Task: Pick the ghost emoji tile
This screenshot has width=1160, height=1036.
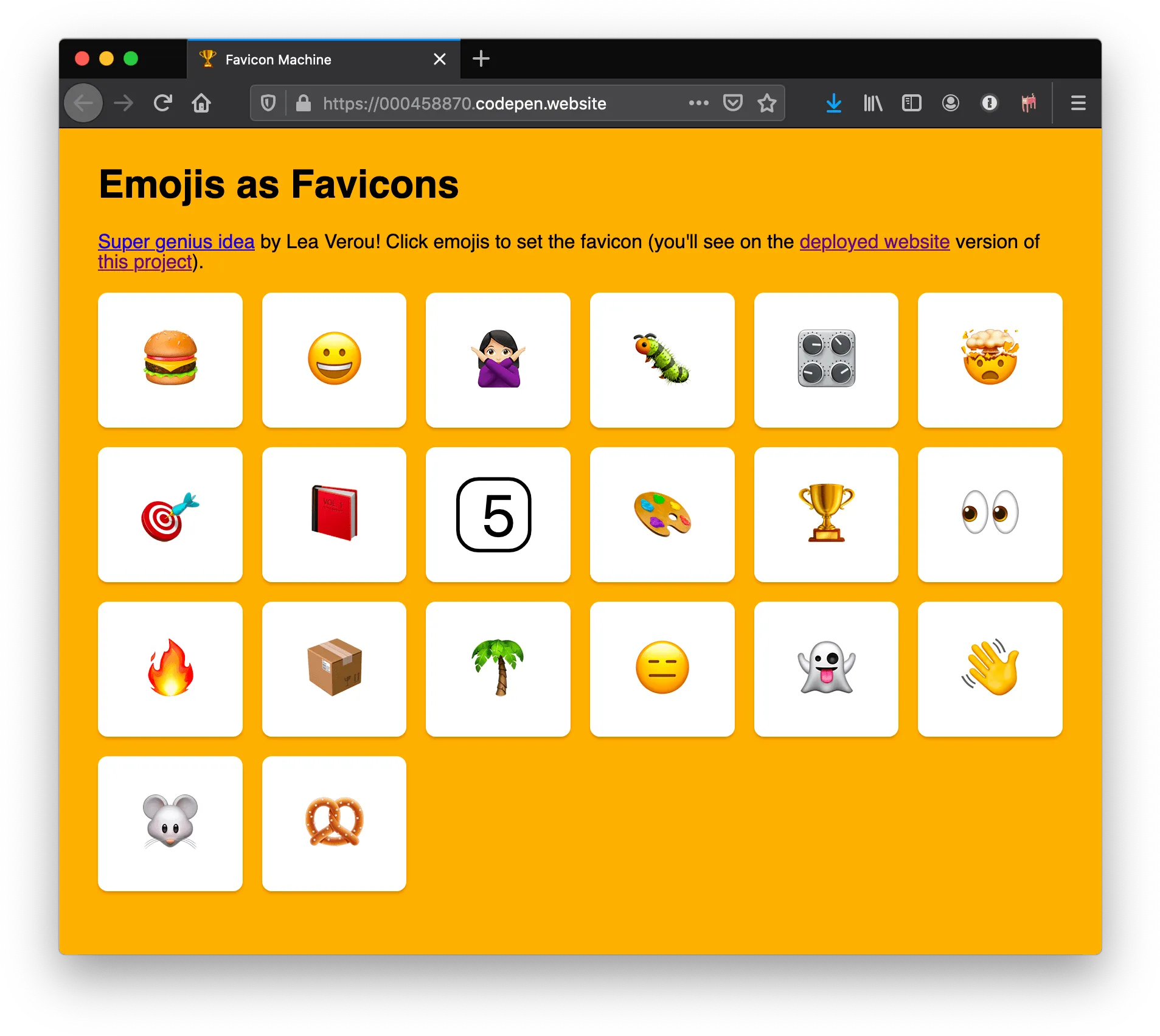Action: (826, 669)
